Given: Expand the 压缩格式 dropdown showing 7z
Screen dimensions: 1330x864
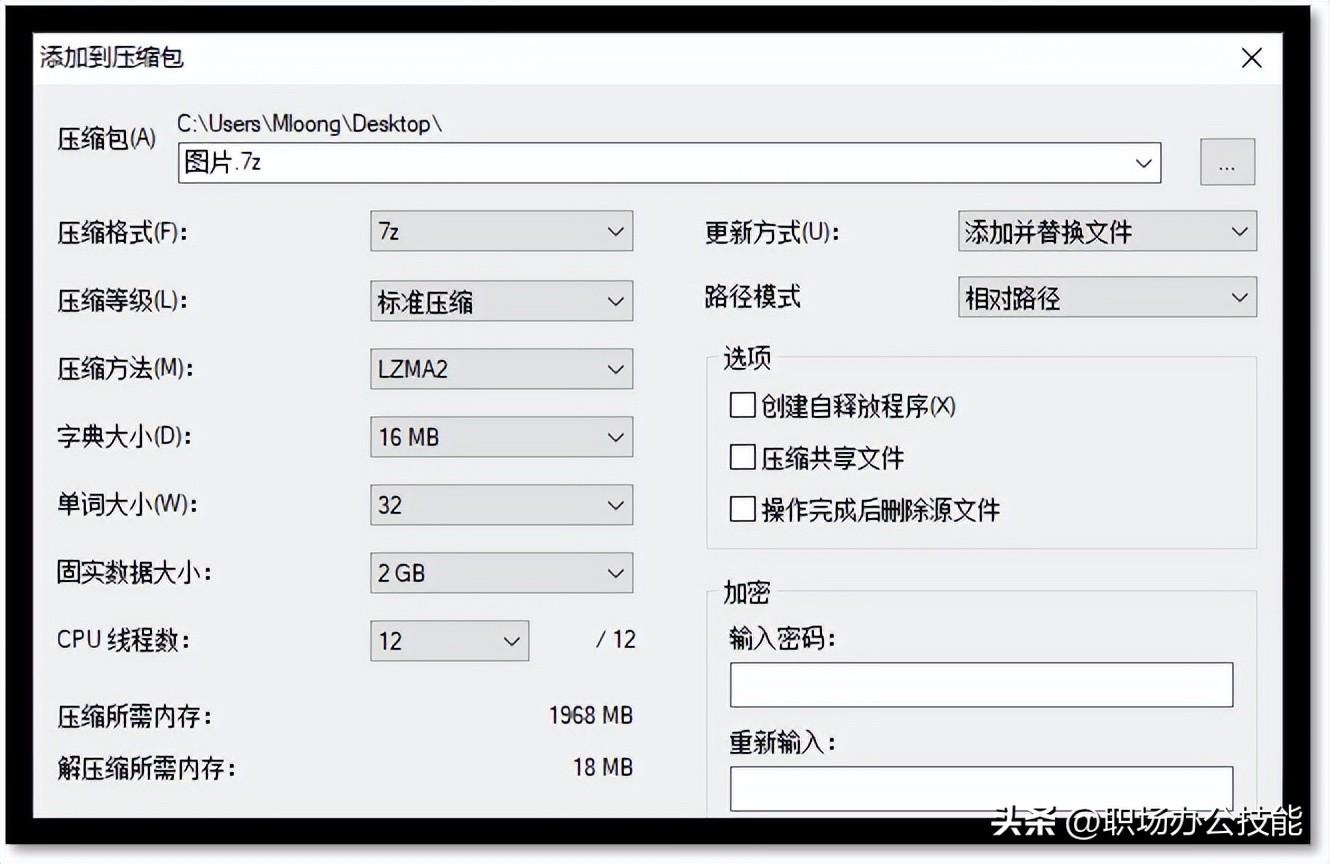Looking at the screenshot, I should (501, 232).
